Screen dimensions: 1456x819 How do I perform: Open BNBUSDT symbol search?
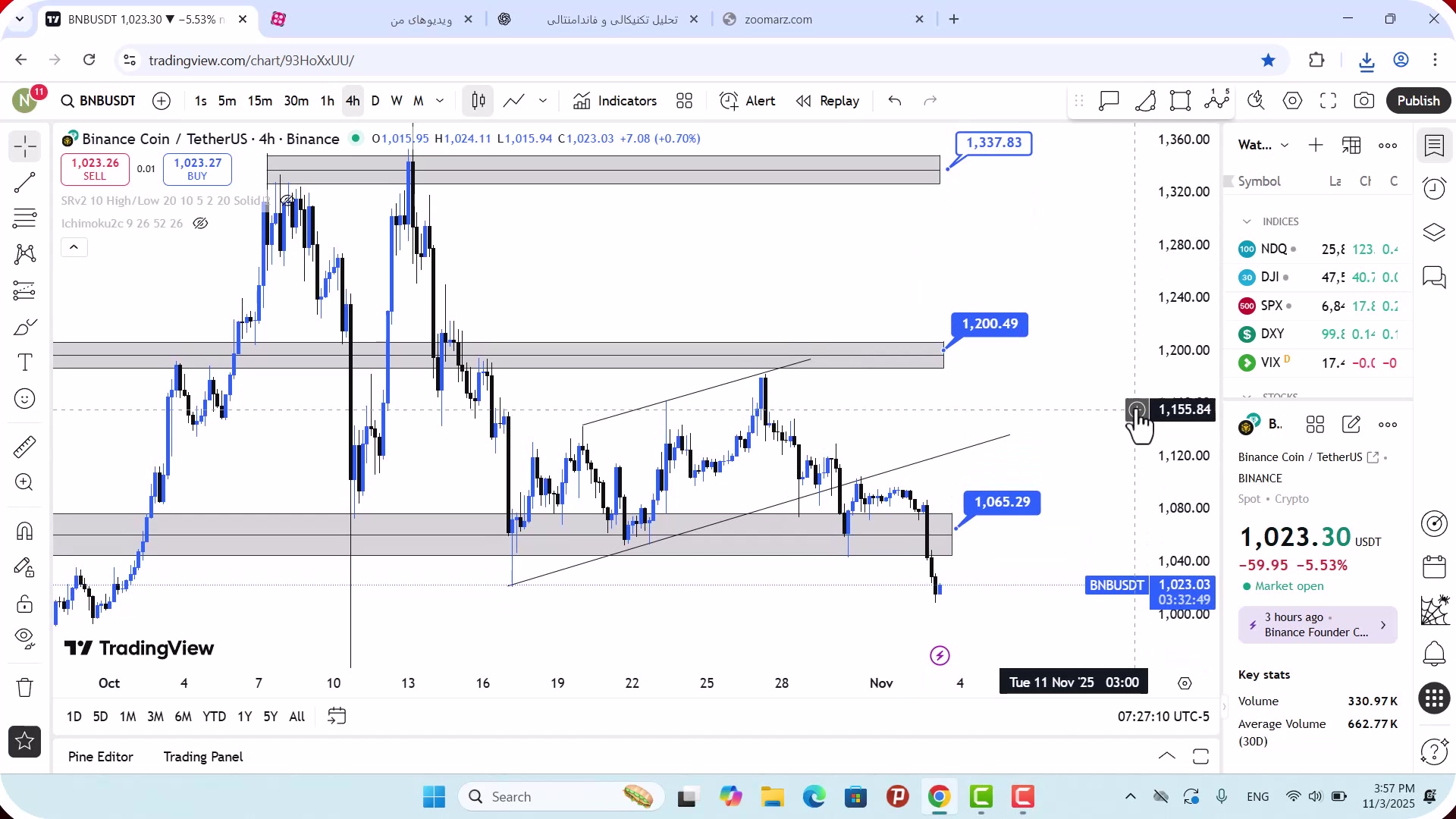99,101
